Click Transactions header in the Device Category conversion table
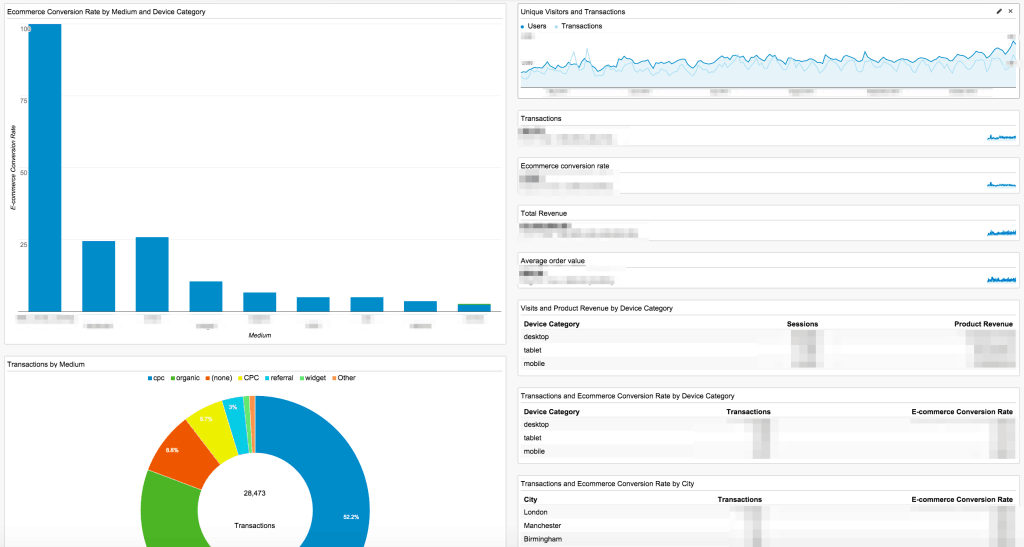Image resolution: width=1024 pixels, height=547 pixels. pyautogui.click(x=748, y=412)
